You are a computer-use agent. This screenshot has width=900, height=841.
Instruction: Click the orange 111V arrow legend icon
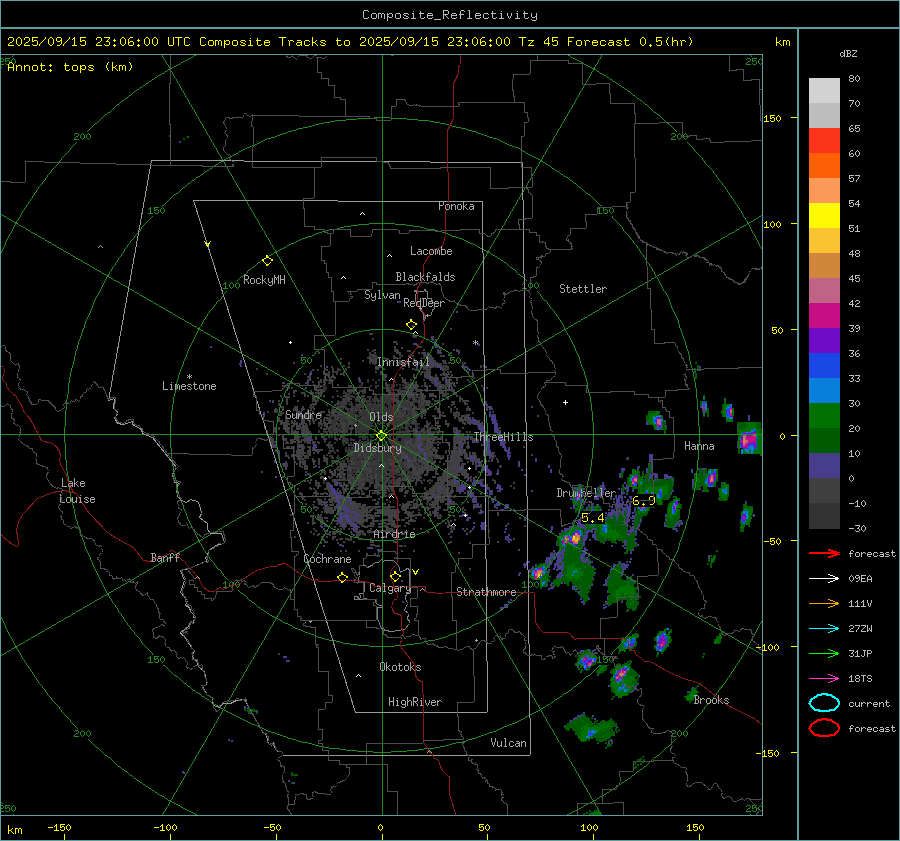pos(824,603)
